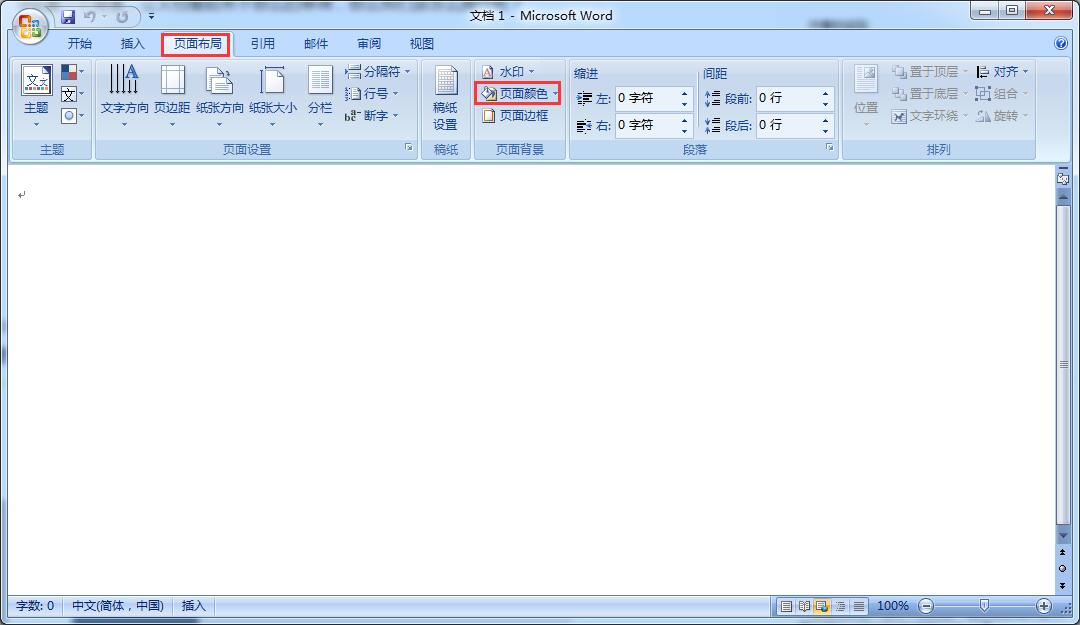Switch to web layout view in status bar

[822, 606]
